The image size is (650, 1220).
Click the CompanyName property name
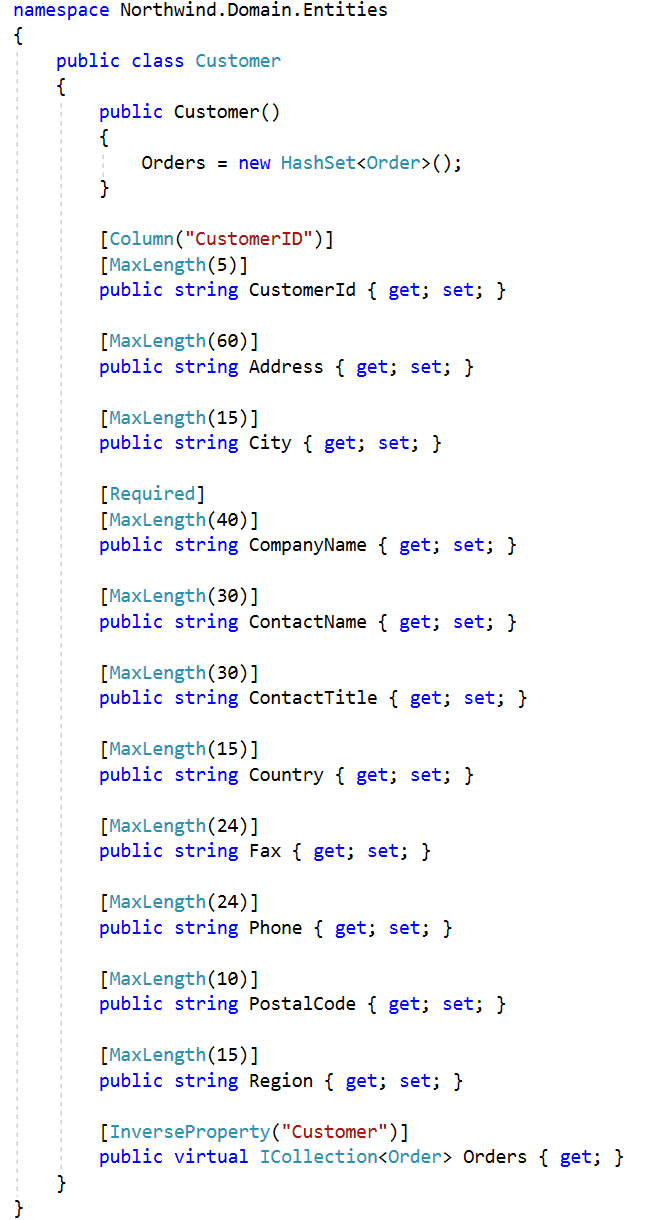(x=313, y=545)
